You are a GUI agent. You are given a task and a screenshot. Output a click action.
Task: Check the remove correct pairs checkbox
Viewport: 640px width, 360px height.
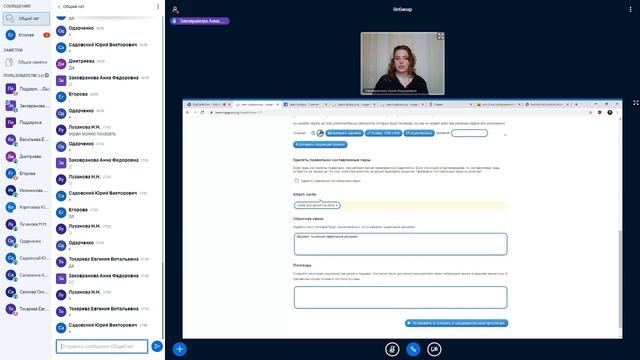point(296,180)
